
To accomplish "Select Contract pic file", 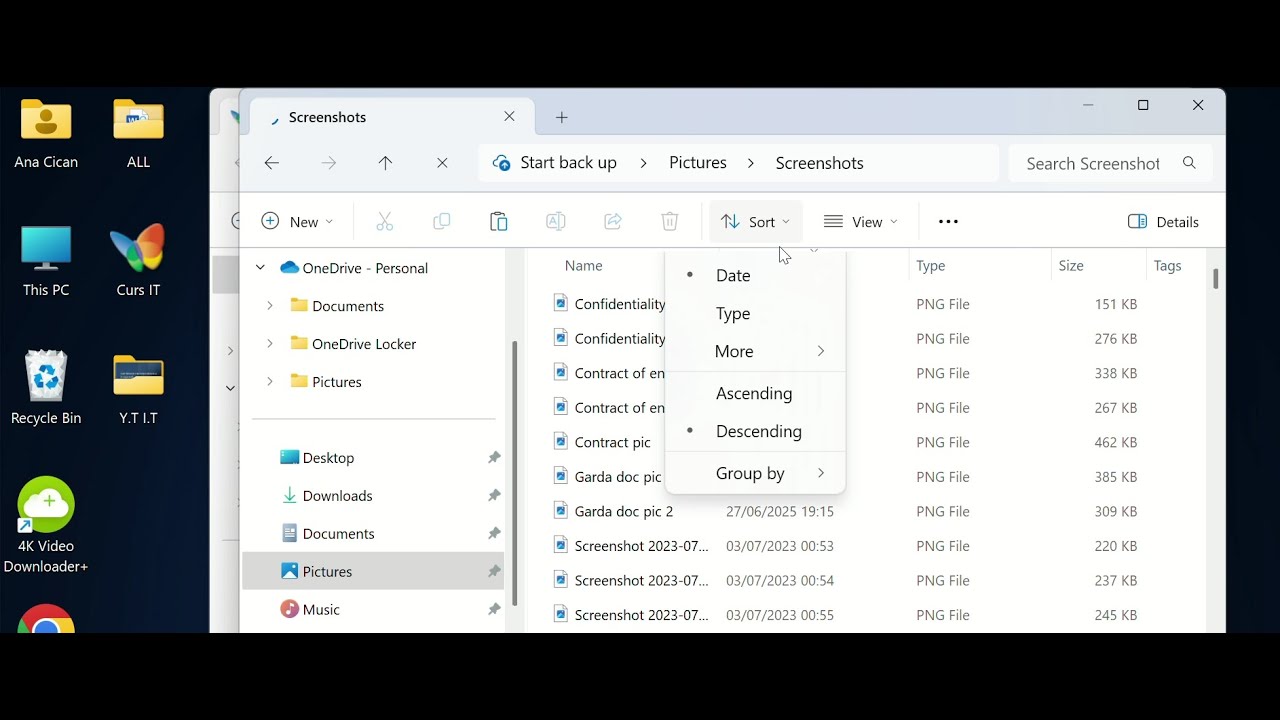I will point(612,442).
